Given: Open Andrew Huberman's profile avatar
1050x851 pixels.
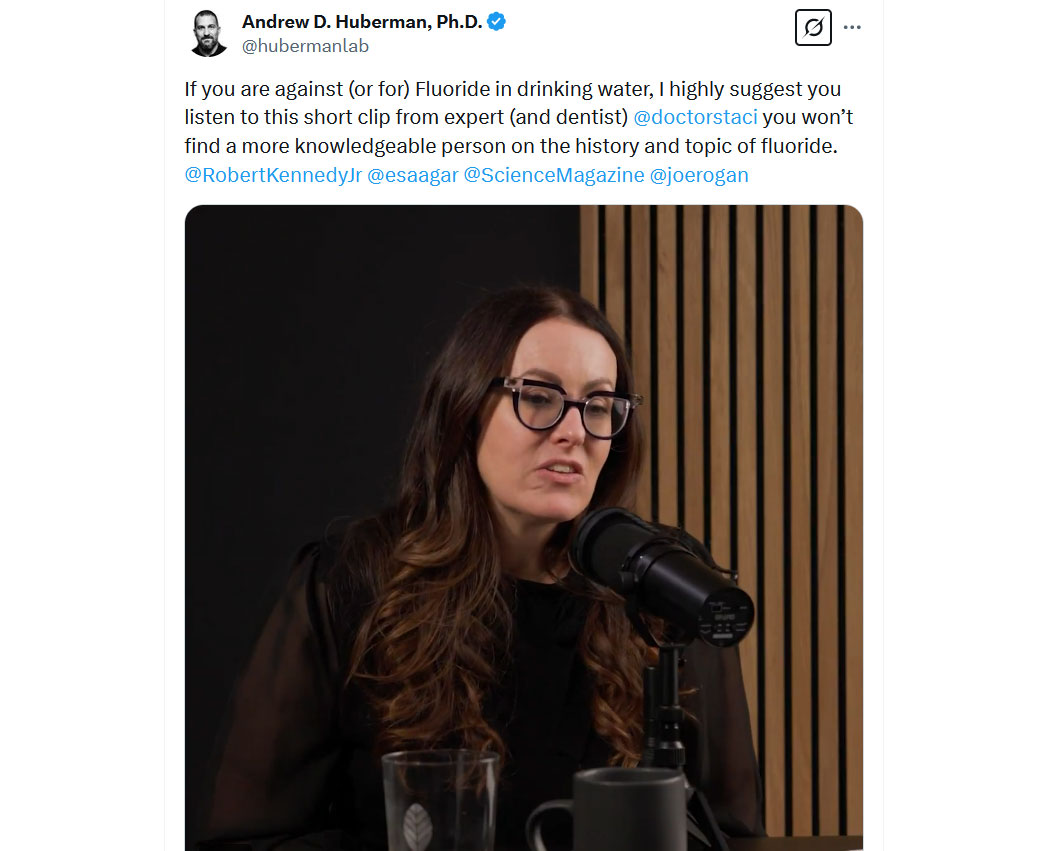Looking at the screenshot, I should [x=208, y=33].
